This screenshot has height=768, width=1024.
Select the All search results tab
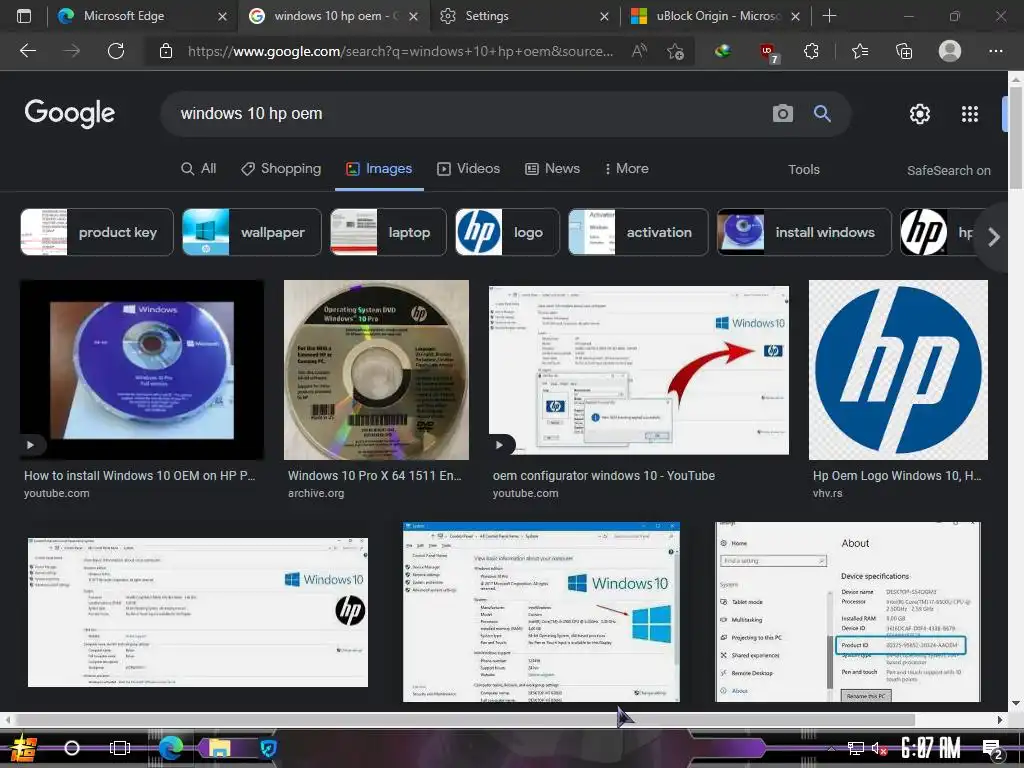click(x=199, y=168)
